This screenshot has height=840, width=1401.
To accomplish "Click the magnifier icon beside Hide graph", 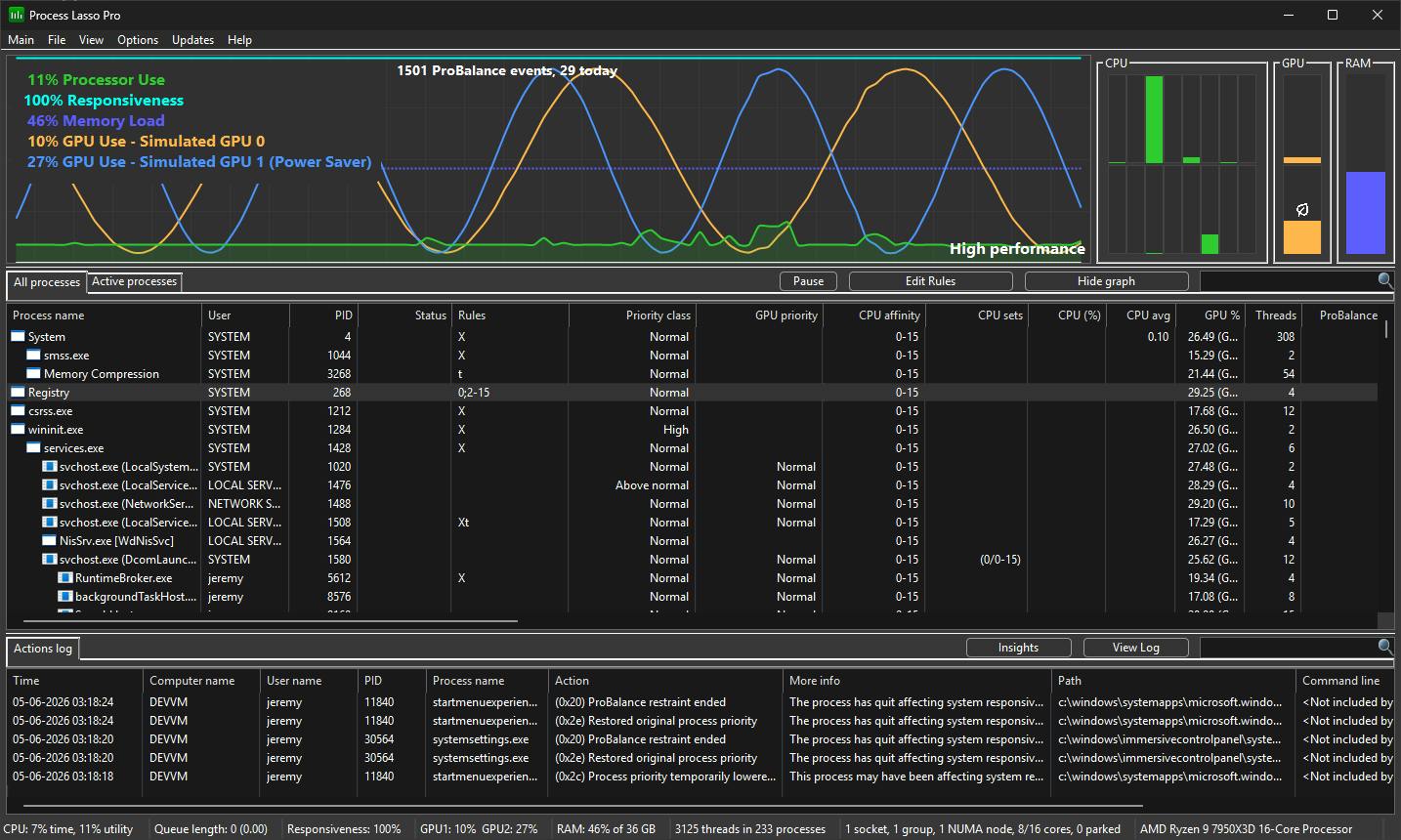I will tap(1384, 281).
